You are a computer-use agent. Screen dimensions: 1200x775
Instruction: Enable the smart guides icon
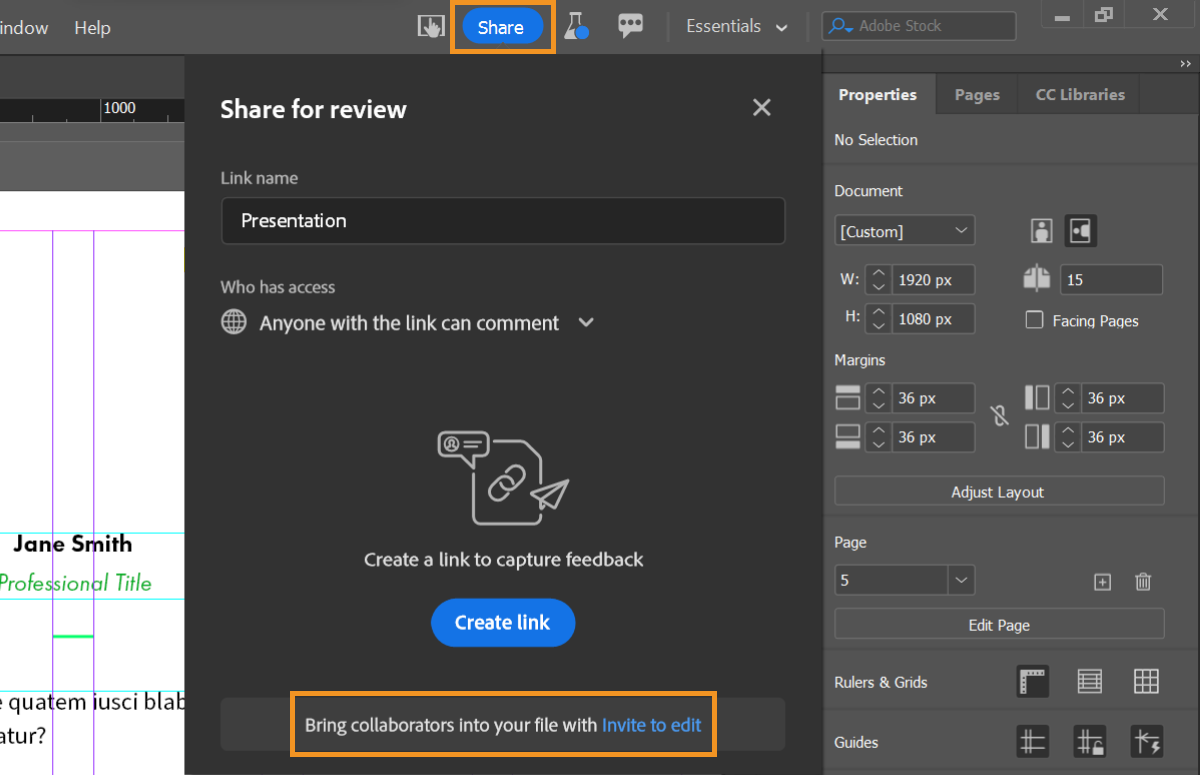click(x=1147, y=742)
